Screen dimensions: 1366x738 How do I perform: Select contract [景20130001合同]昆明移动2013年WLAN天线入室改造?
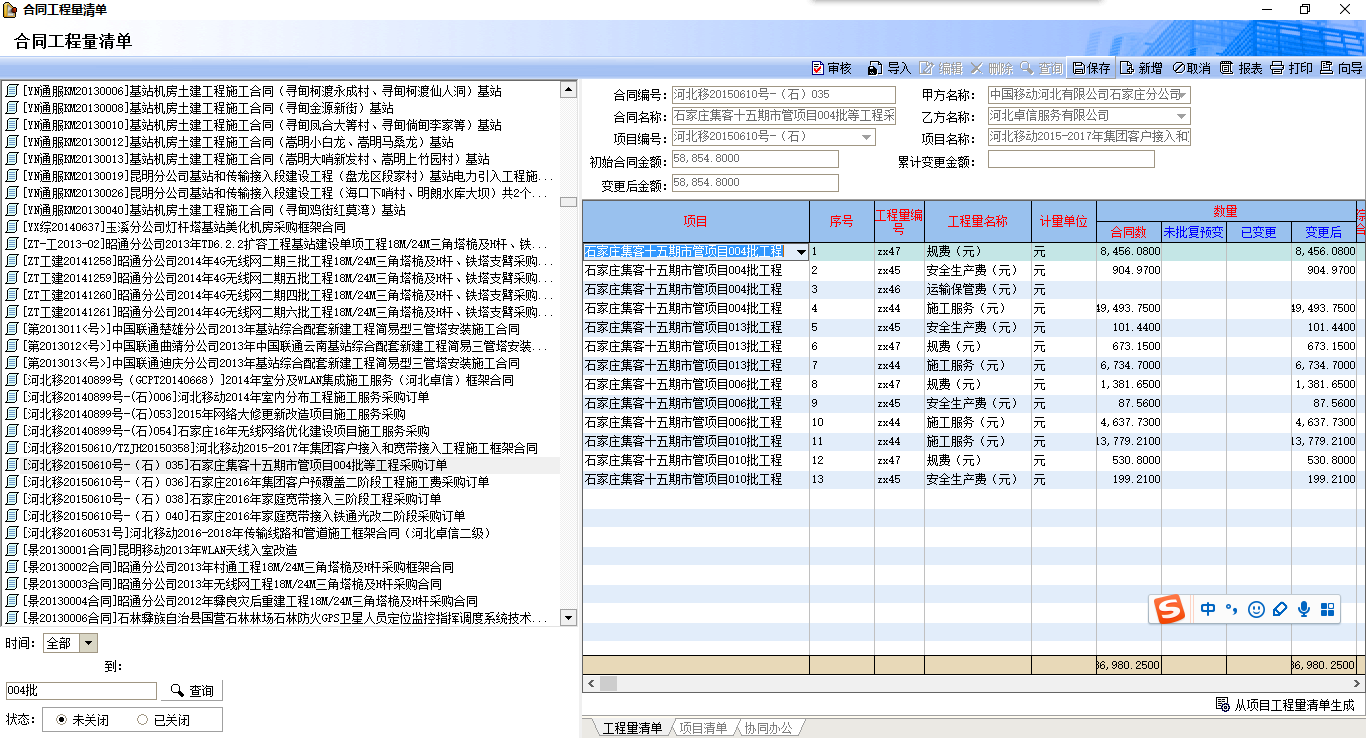pos(159,550)
